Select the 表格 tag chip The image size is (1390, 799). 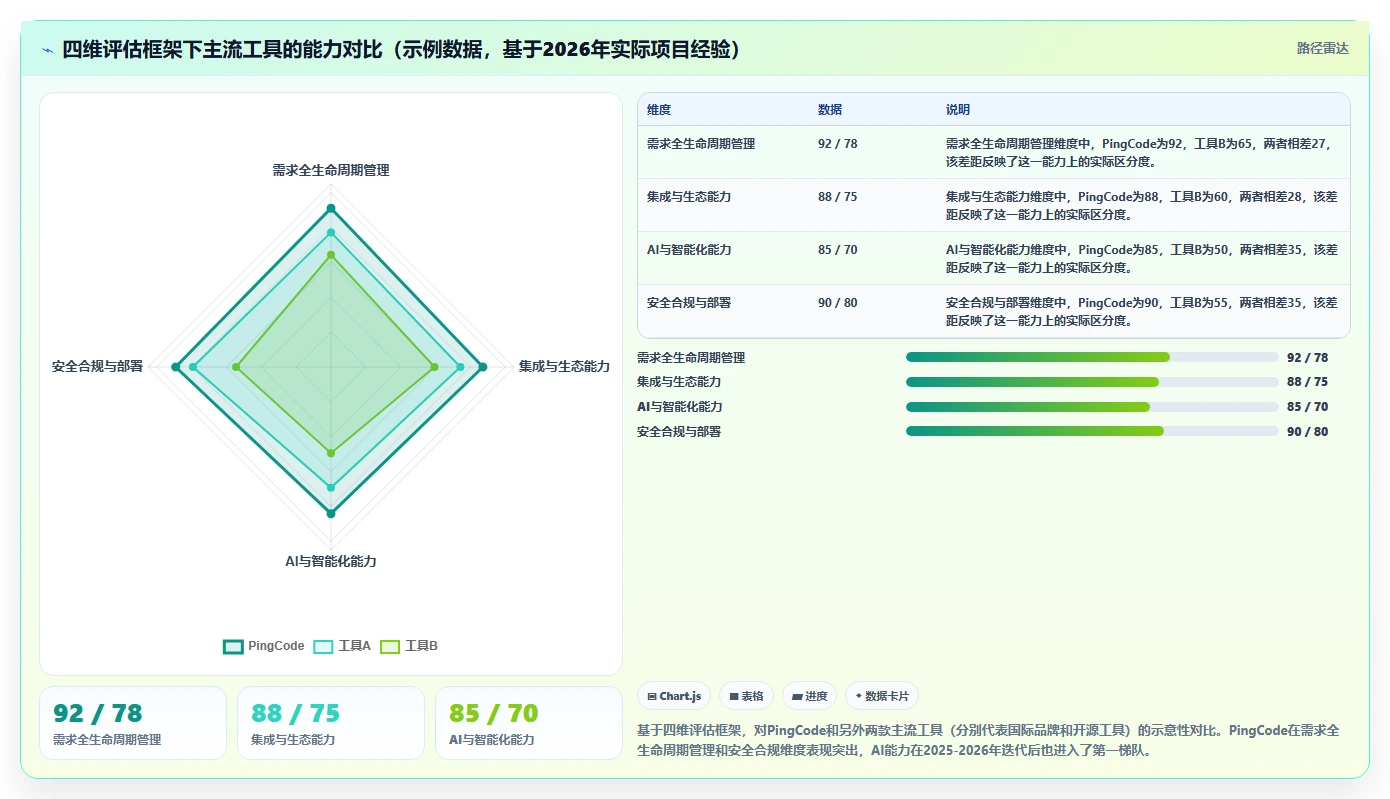click(x=746, y=696)
